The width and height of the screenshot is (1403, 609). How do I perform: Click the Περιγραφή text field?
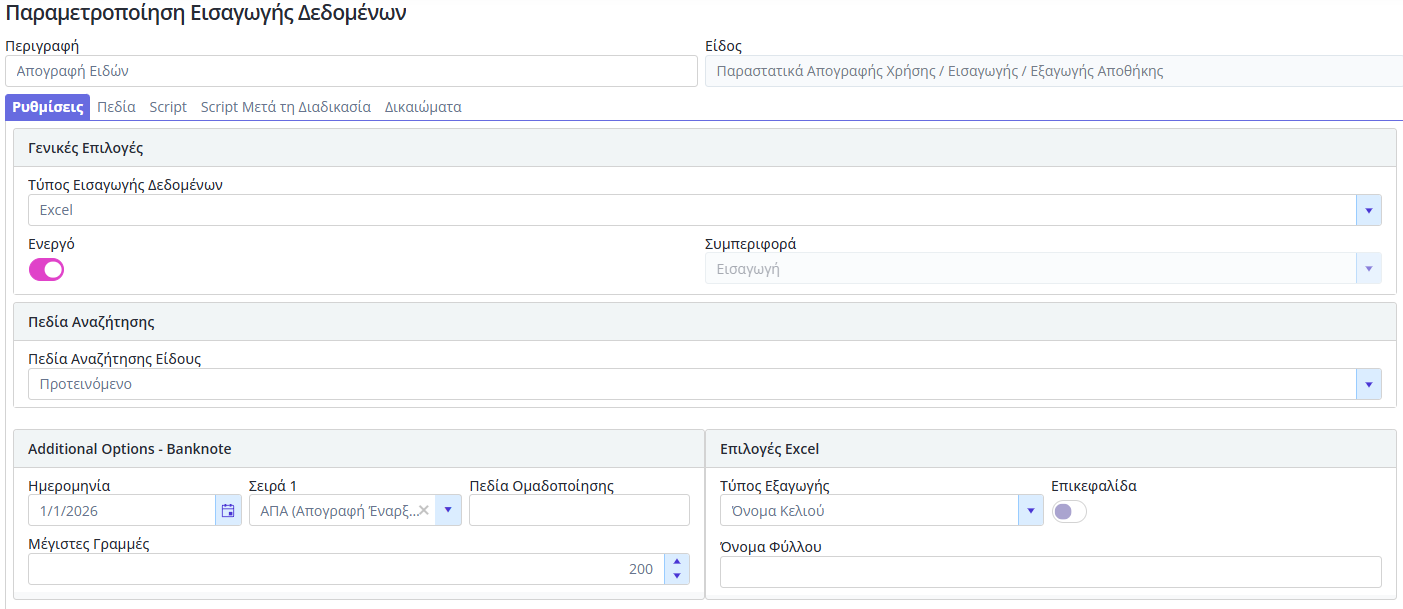pyautogui.click(x=350, y=72)
